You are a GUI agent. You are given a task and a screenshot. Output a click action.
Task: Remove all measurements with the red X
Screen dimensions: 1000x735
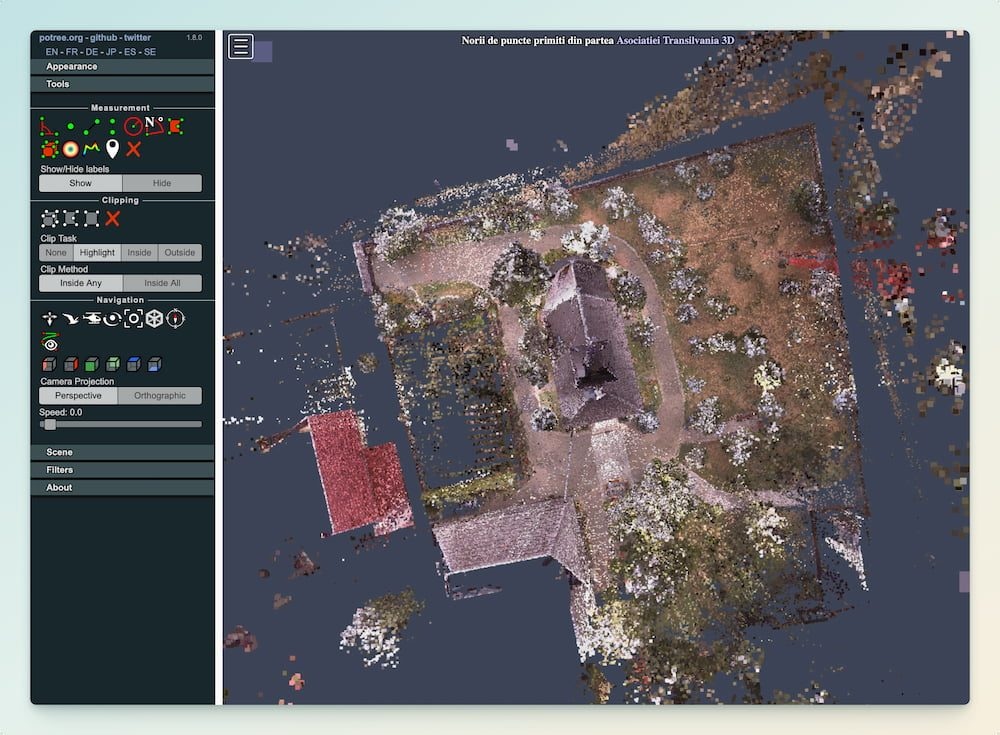pos(133,149)
